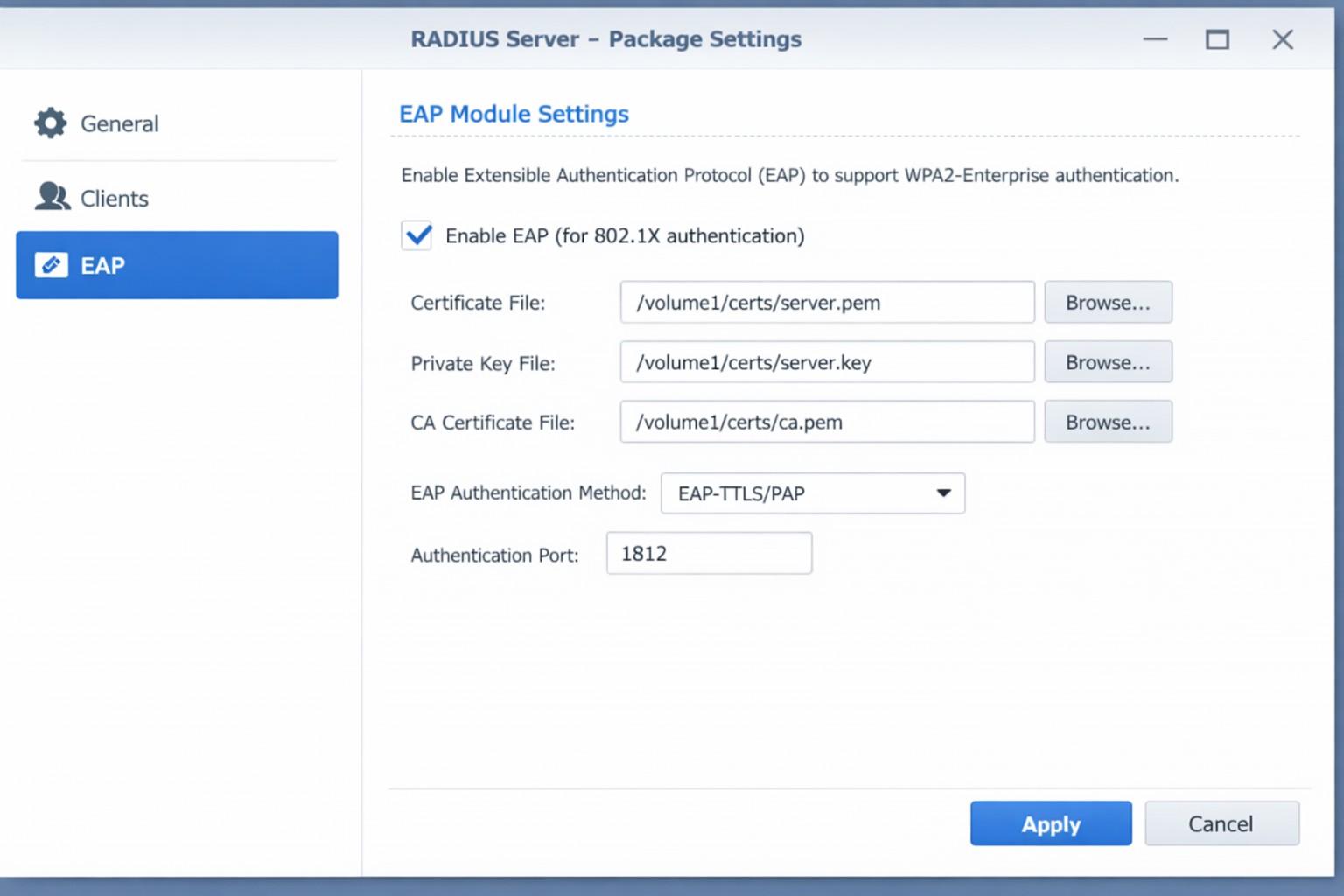Browse for the CA Certificate File
Screen dimensions: 1344x896
coord(1108,422)
